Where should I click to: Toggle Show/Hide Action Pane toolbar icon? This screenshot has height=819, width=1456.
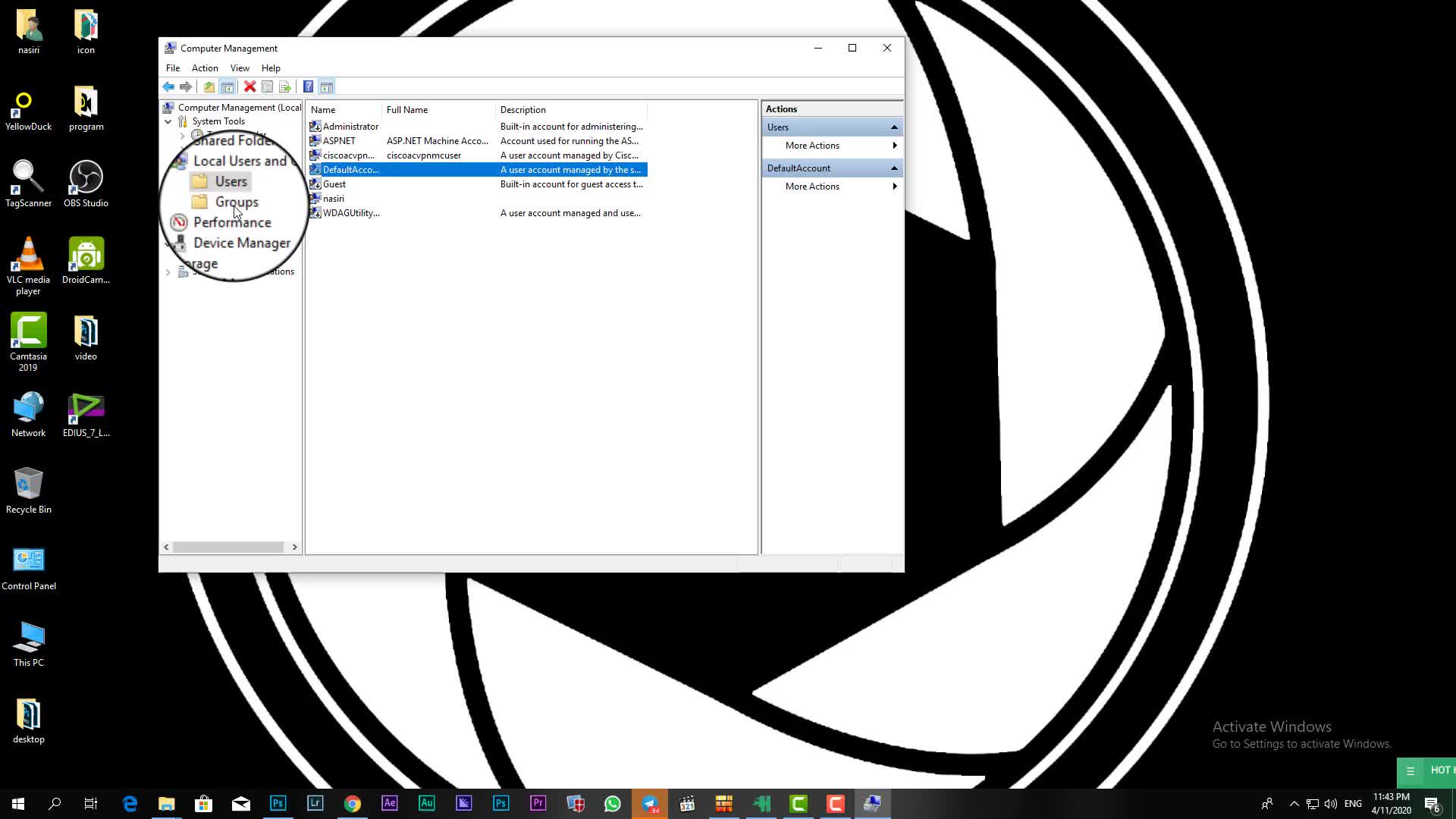327,86
